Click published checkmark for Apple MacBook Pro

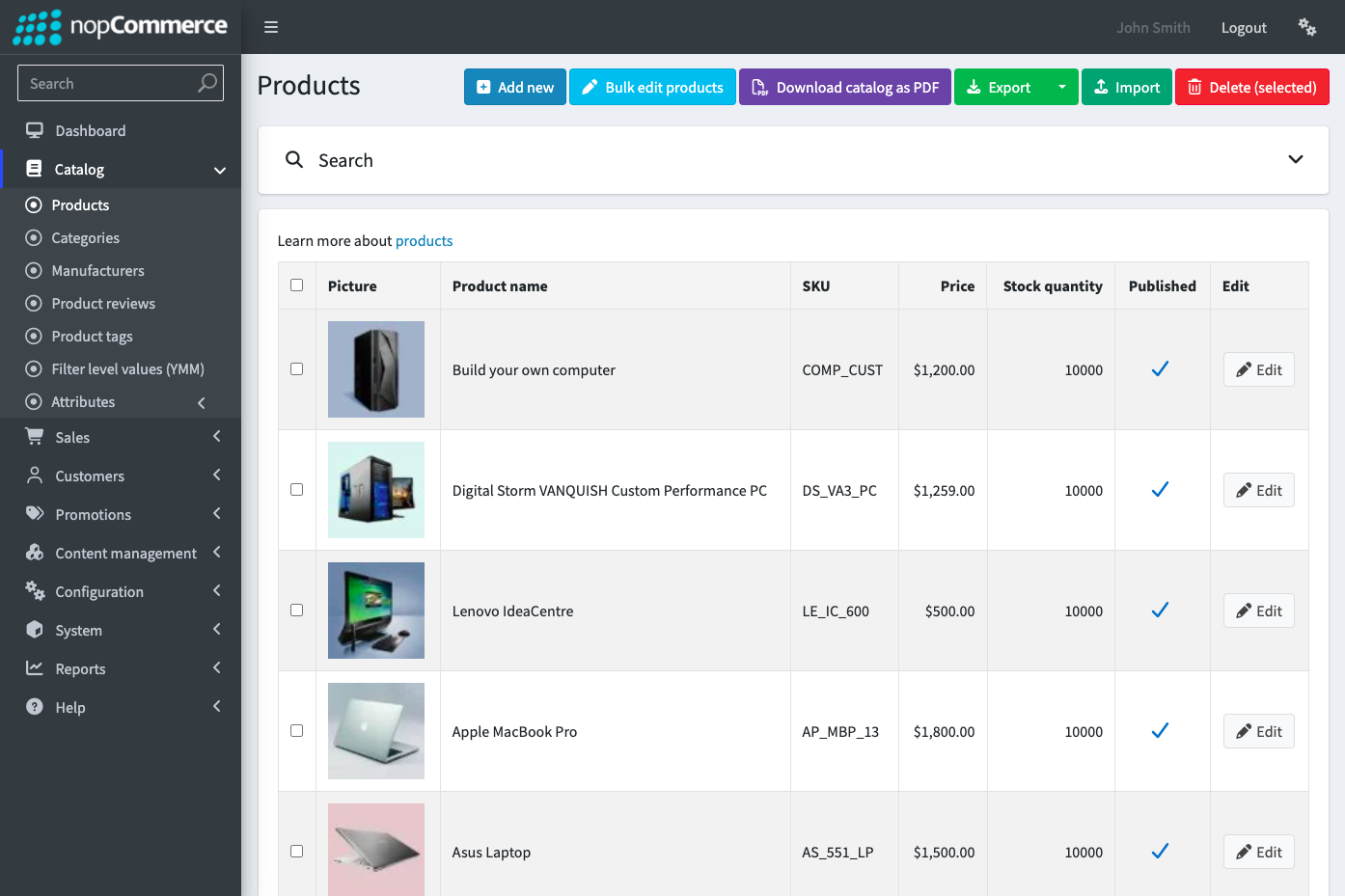(x=1161, y=731)
